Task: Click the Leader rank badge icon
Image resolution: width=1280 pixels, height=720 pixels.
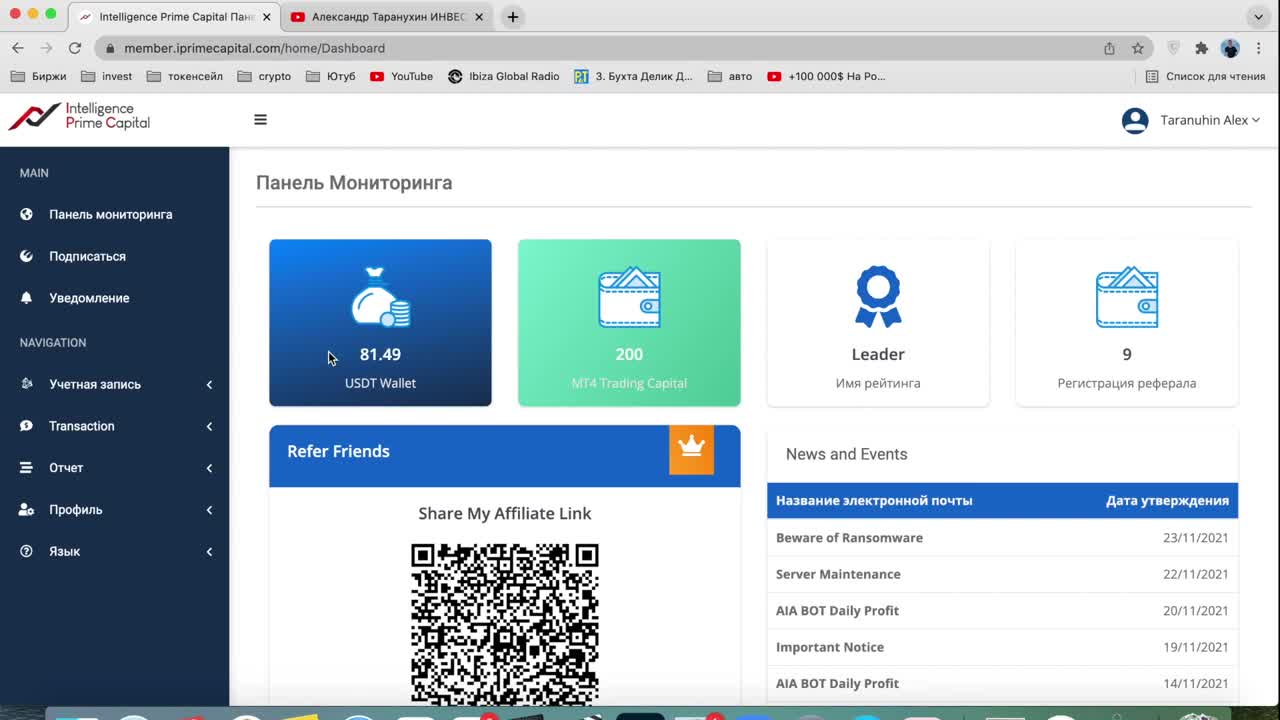Action: click(878, 297)
